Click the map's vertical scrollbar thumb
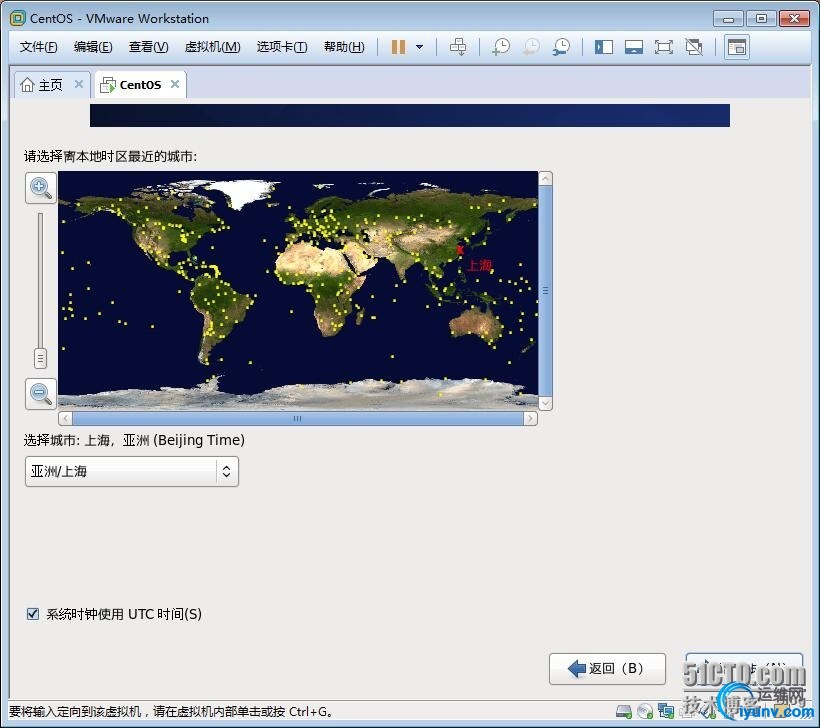Screen dimensions: 820x728 (545, 291)
